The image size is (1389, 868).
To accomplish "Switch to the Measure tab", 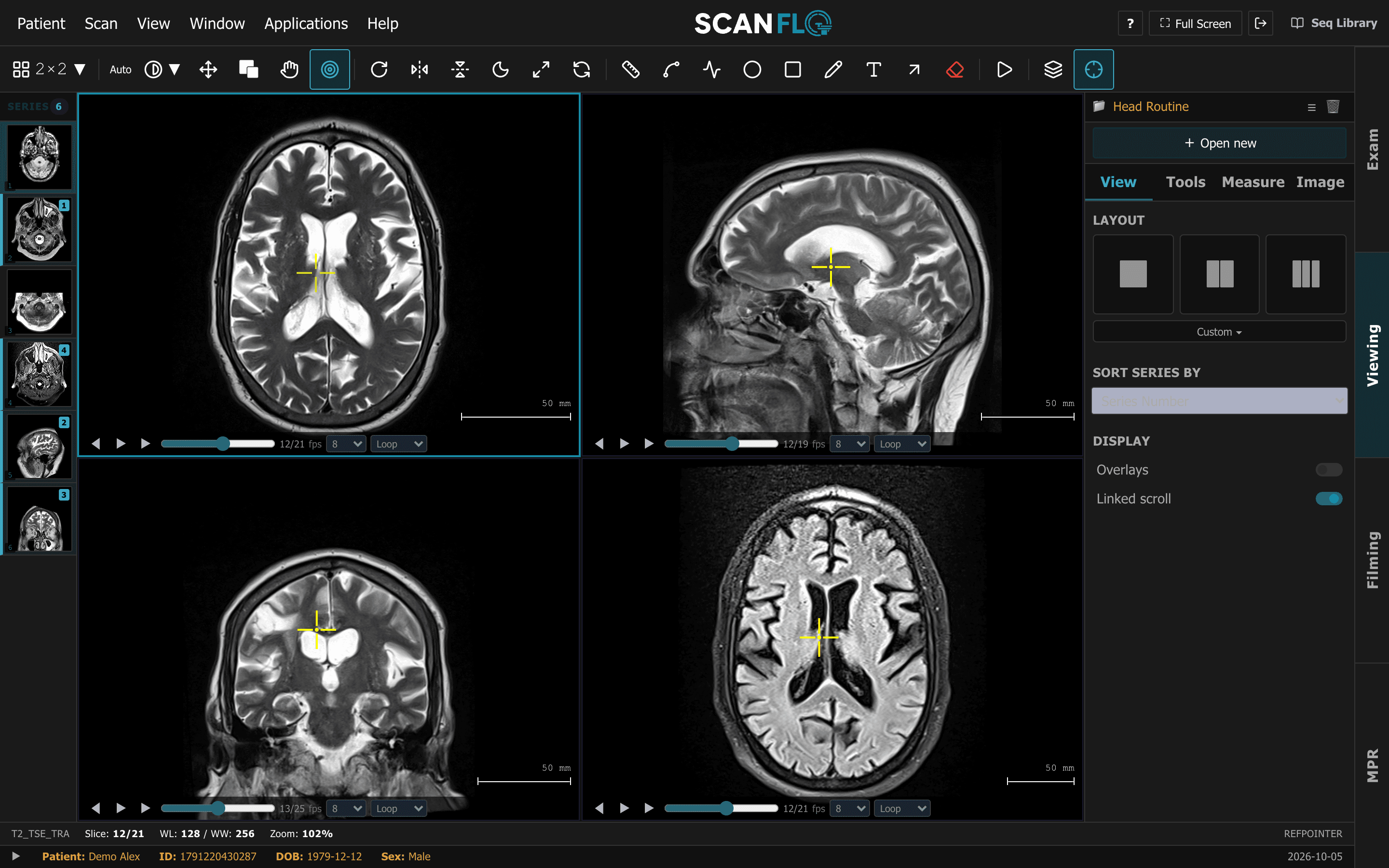I will click(1253, 182).
